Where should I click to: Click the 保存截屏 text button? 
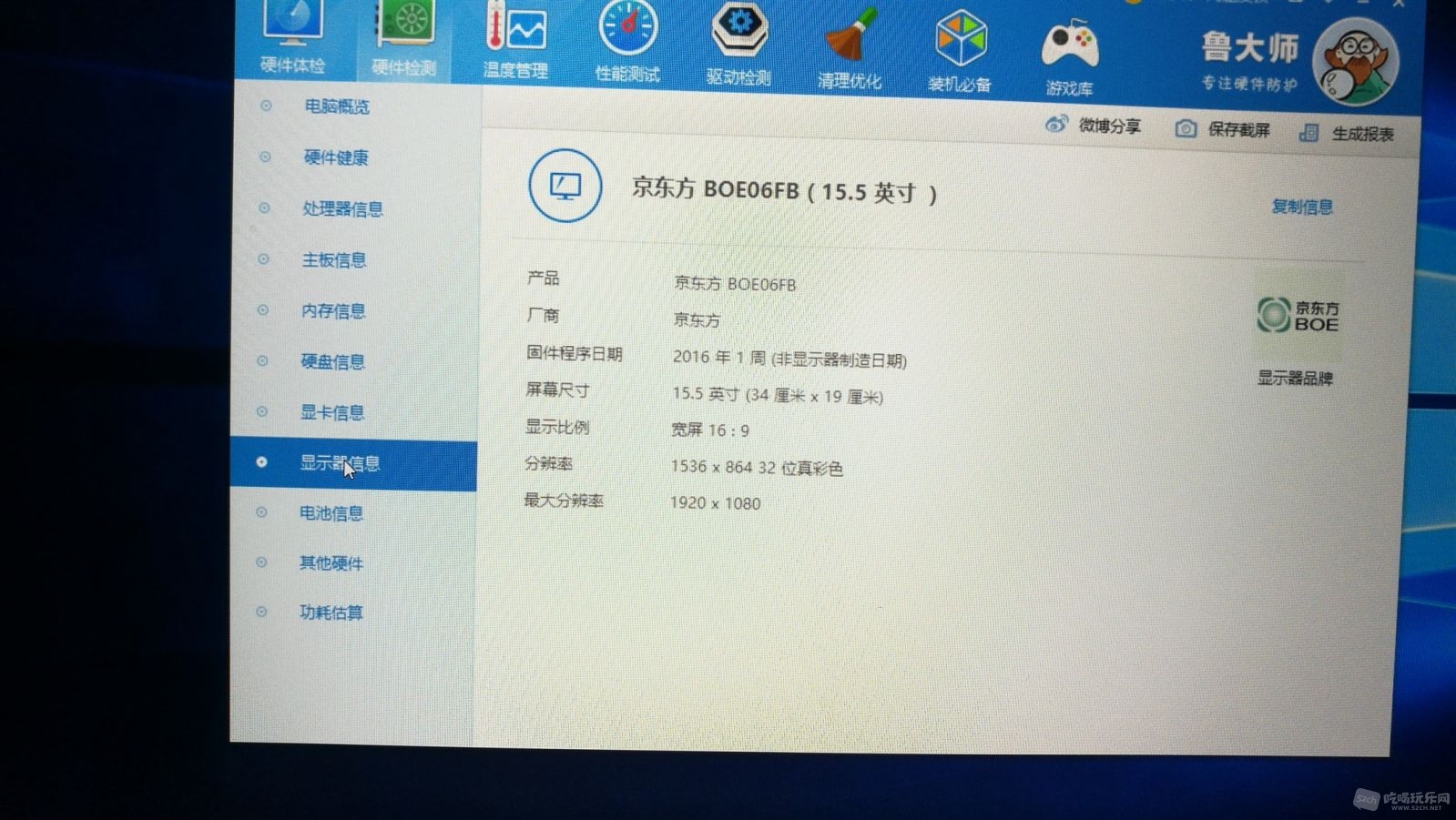[1238, 130]
